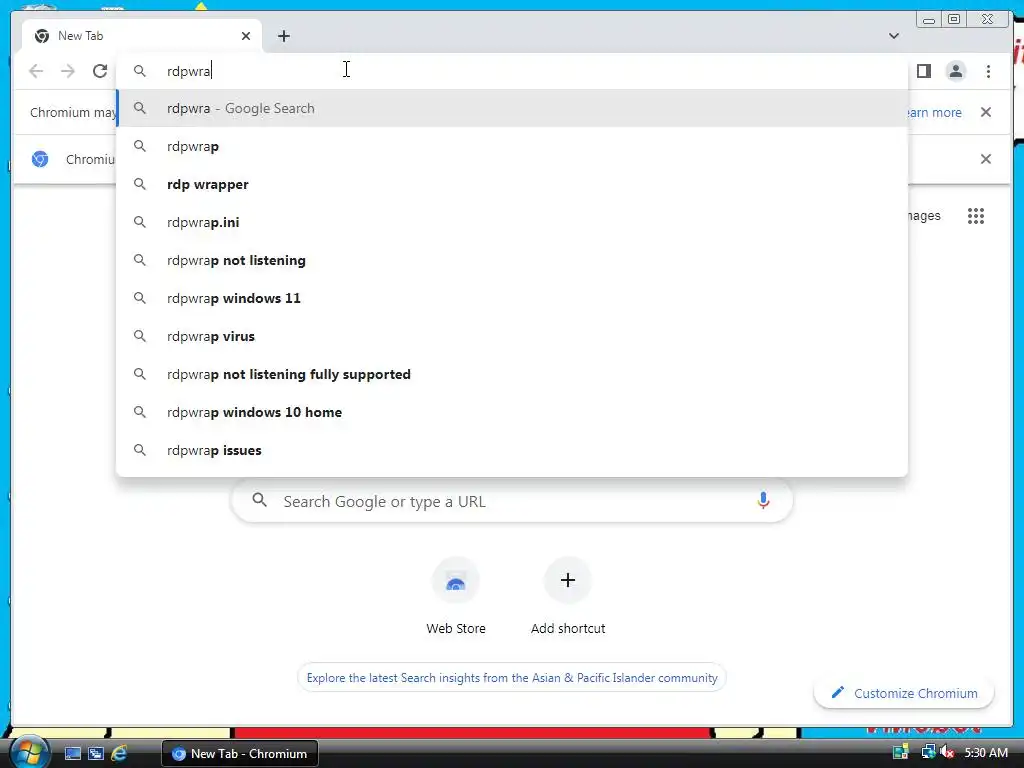Open the Asian & Pacific Islander insights link
Screen dimensions: 1024x768
click(512, 678)
